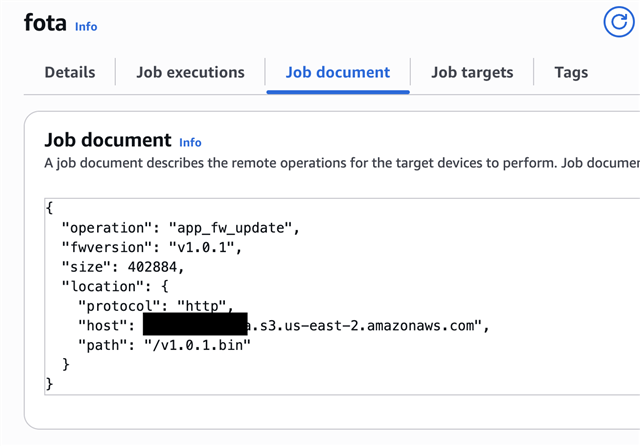This screenshot has height=446, width=640.
Task: Click the Info link next to fota
Action: pos(86,27)
